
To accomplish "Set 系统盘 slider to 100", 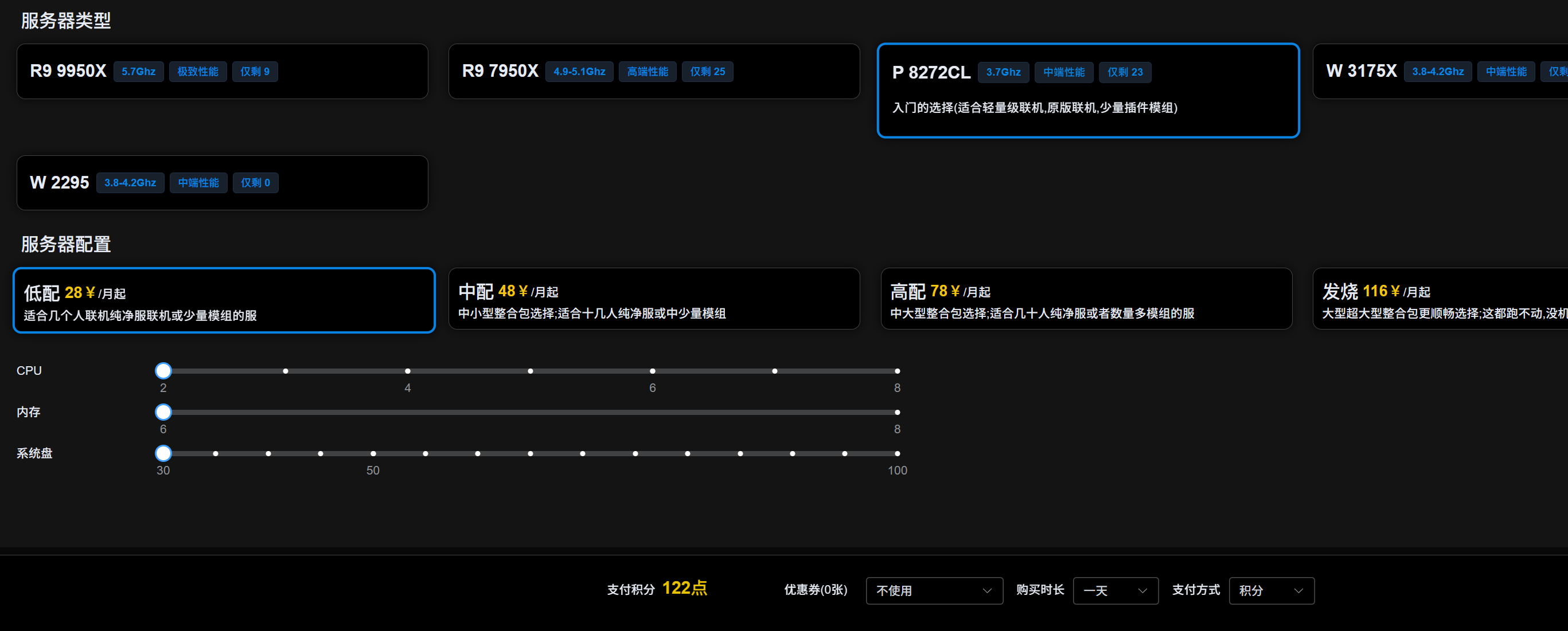I will pos(896,454).
